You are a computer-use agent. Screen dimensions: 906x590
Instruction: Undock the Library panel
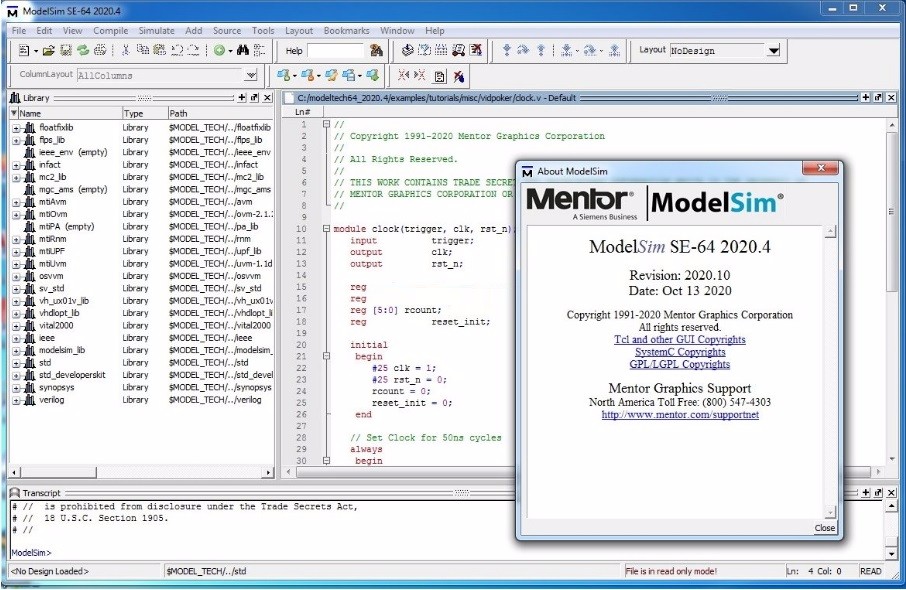pyautogui.click(x=255, y=98)
